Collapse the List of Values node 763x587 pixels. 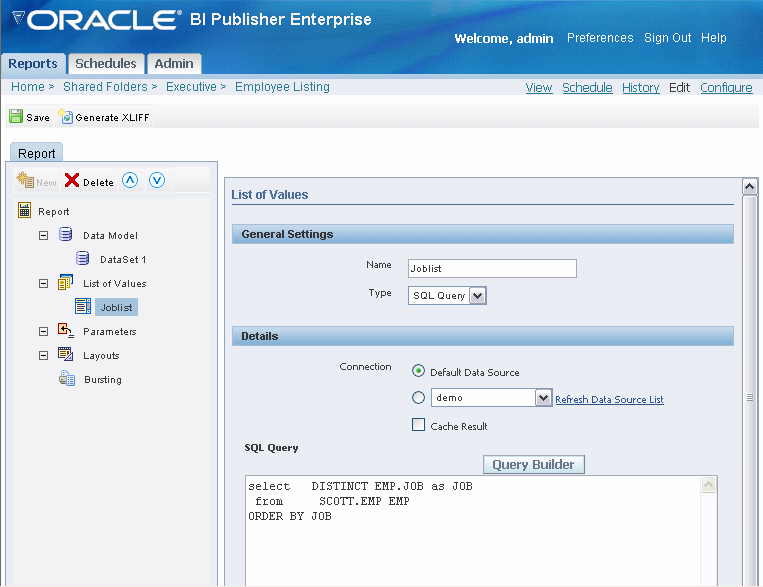(x=43, y=283)
